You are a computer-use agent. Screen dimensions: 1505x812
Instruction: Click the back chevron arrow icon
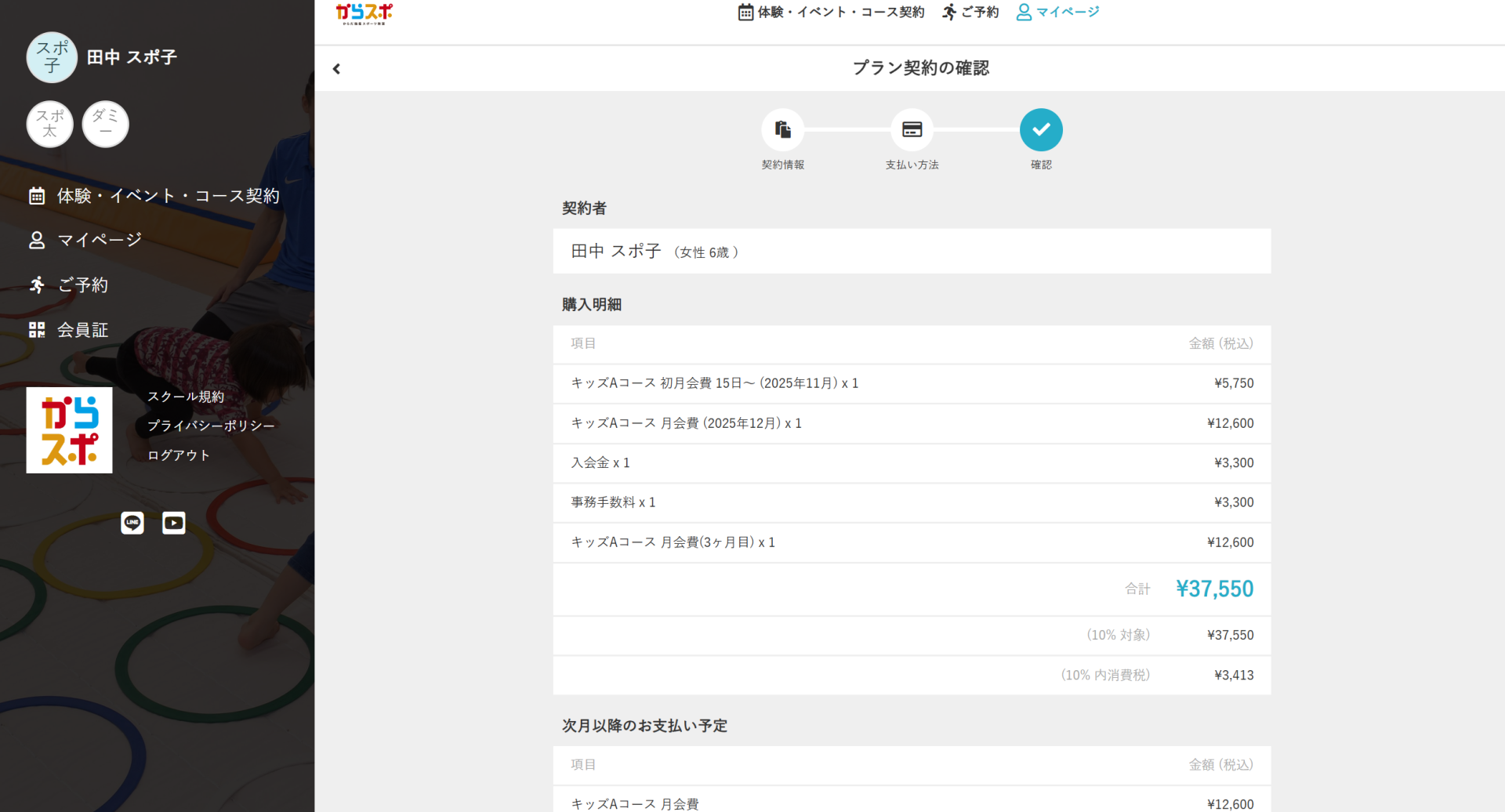[x=336, y=69]
